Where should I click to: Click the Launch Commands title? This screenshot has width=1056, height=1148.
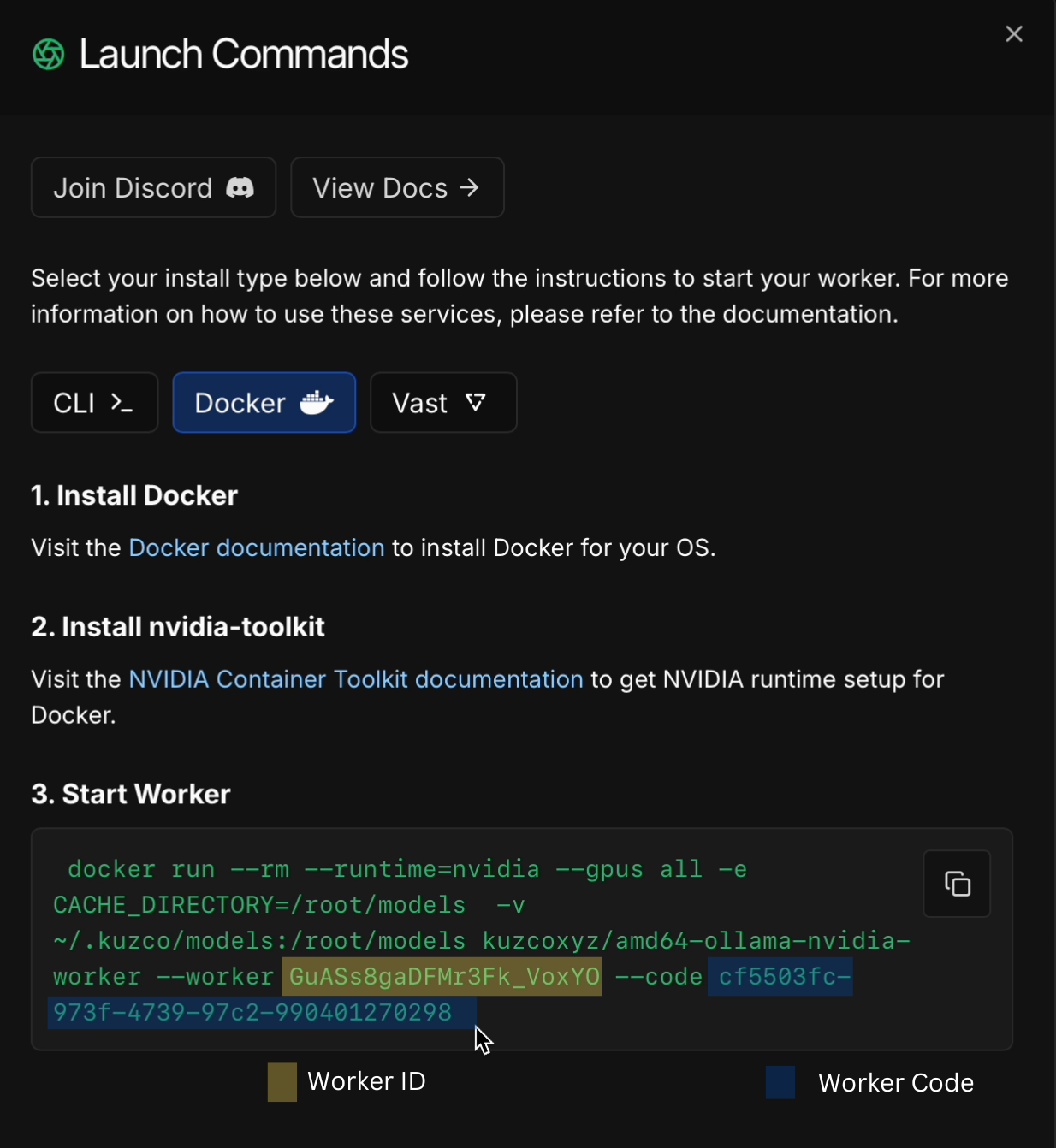[244, 55]
